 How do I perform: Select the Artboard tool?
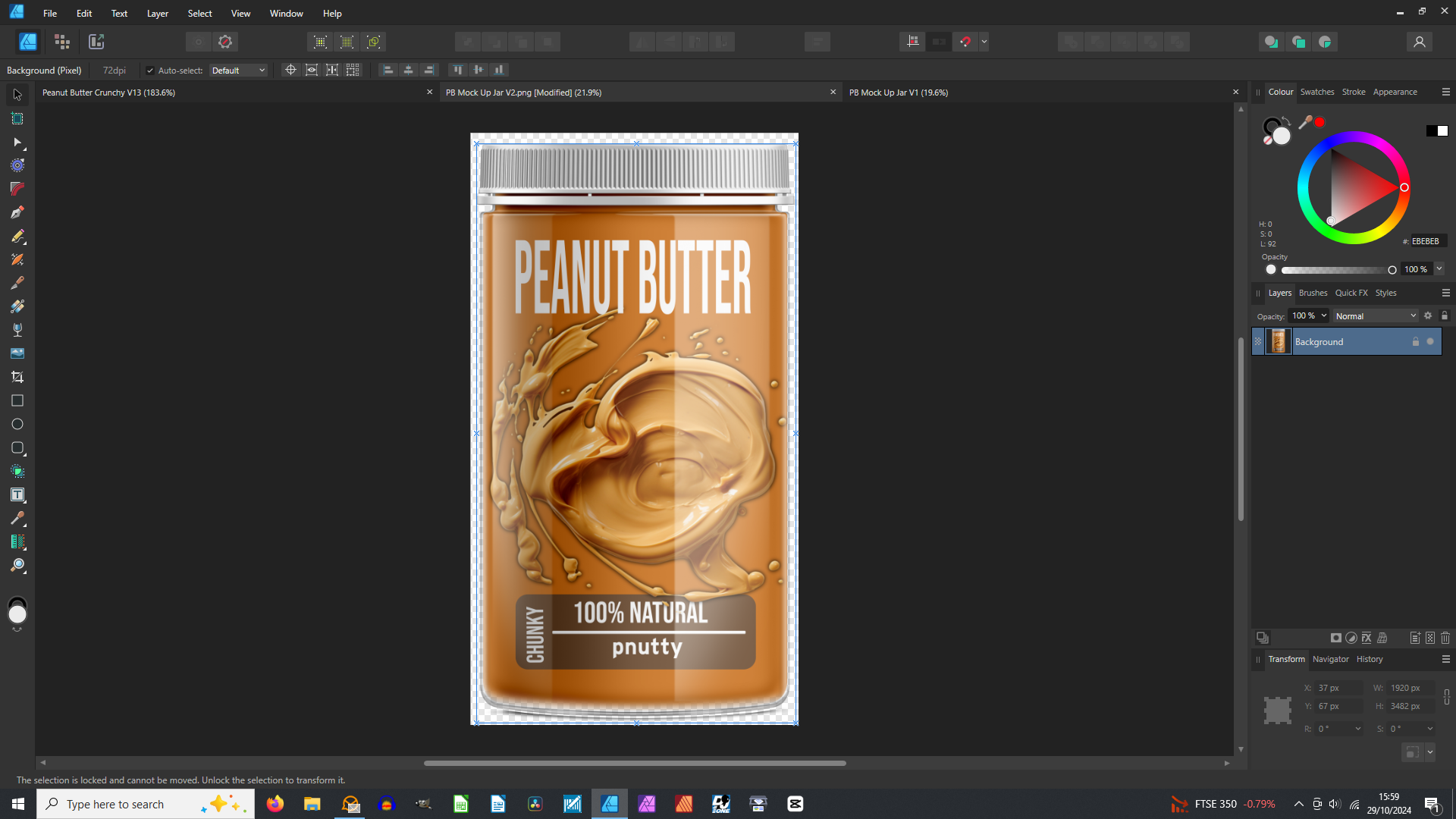[17, 118]
